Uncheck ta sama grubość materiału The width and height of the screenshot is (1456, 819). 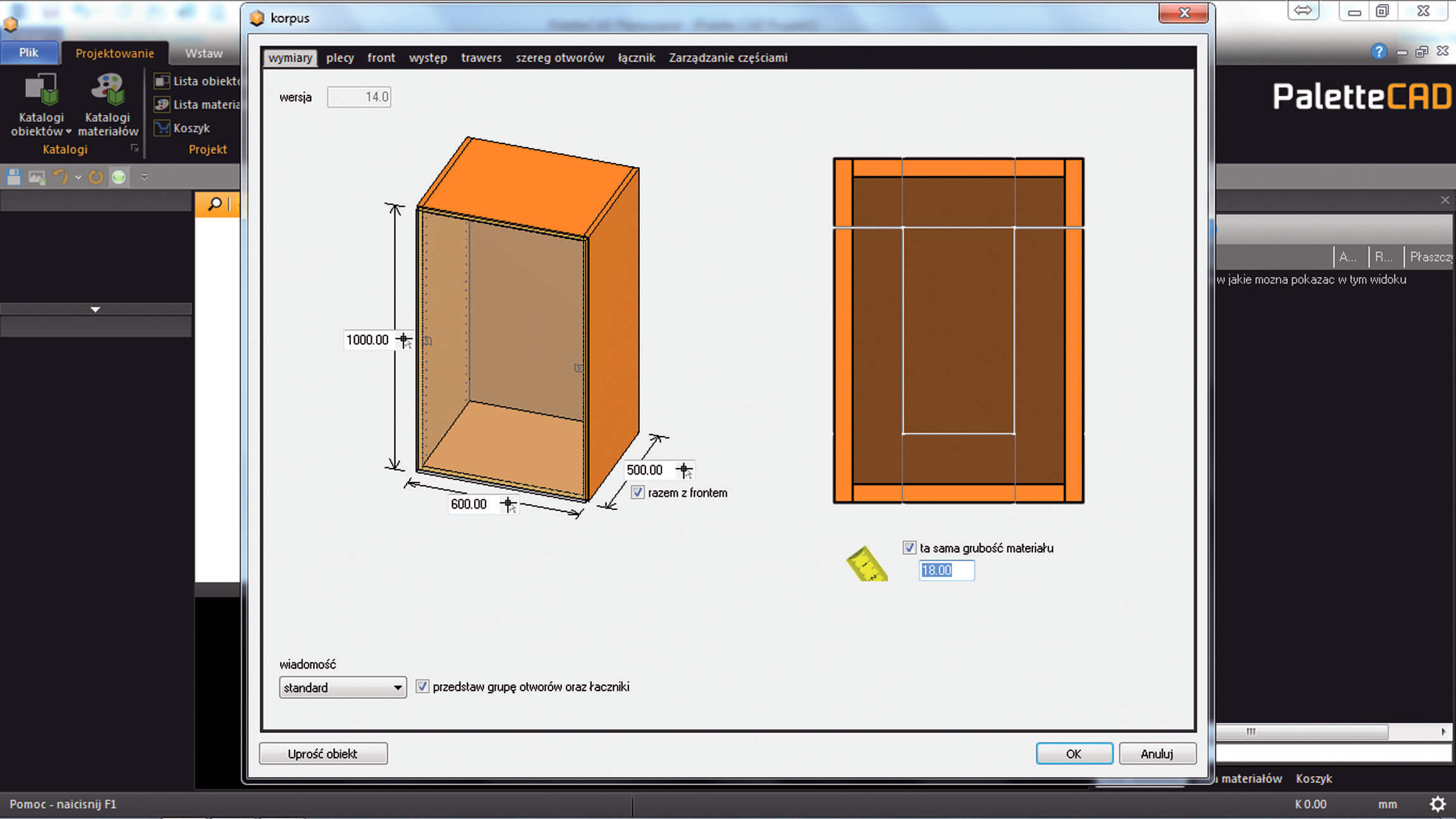tap(909, 548)
